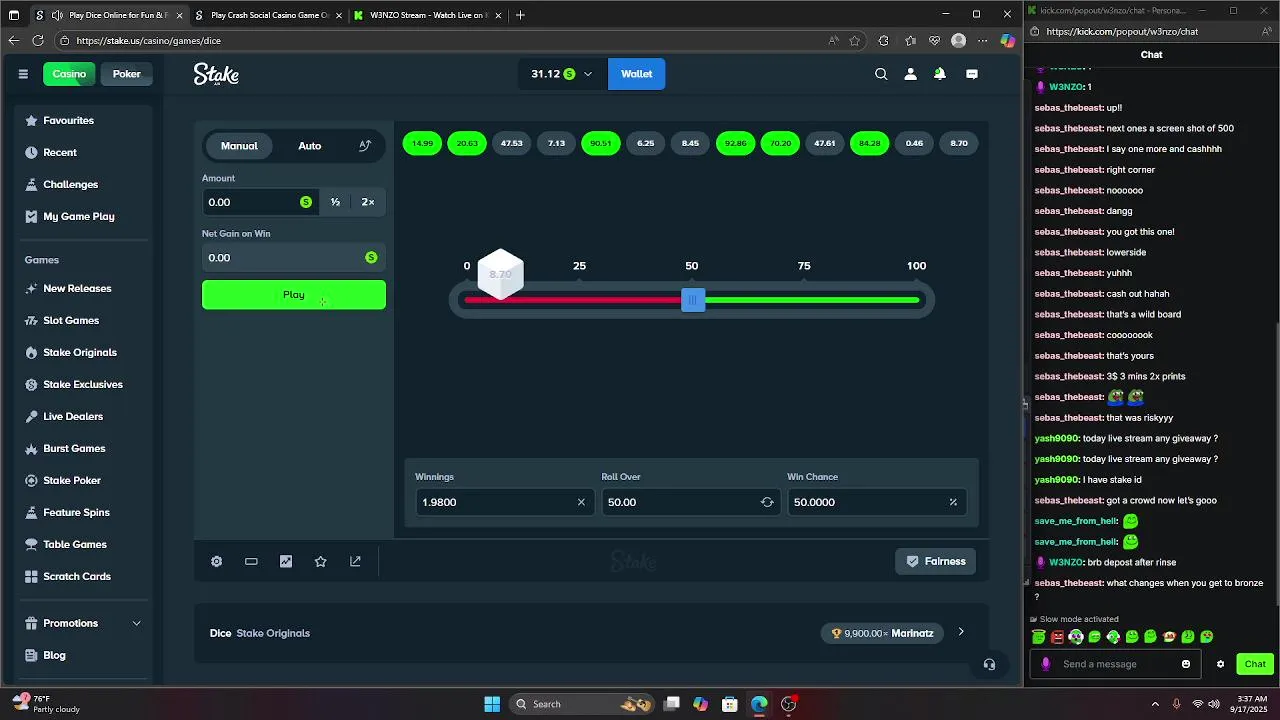Click past result 14.99 pill
The width and height of the screenshot is (1280, 720).
(x=422, y=143)
